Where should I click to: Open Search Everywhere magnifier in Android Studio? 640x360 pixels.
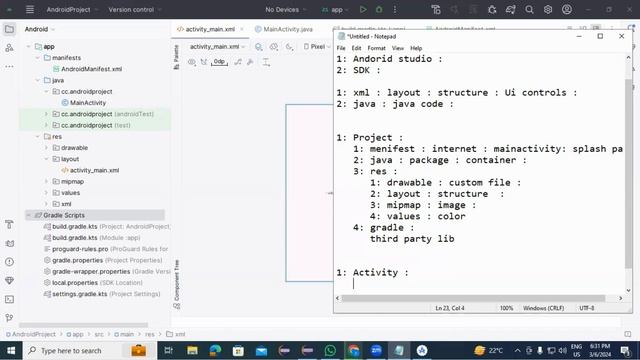529,9
